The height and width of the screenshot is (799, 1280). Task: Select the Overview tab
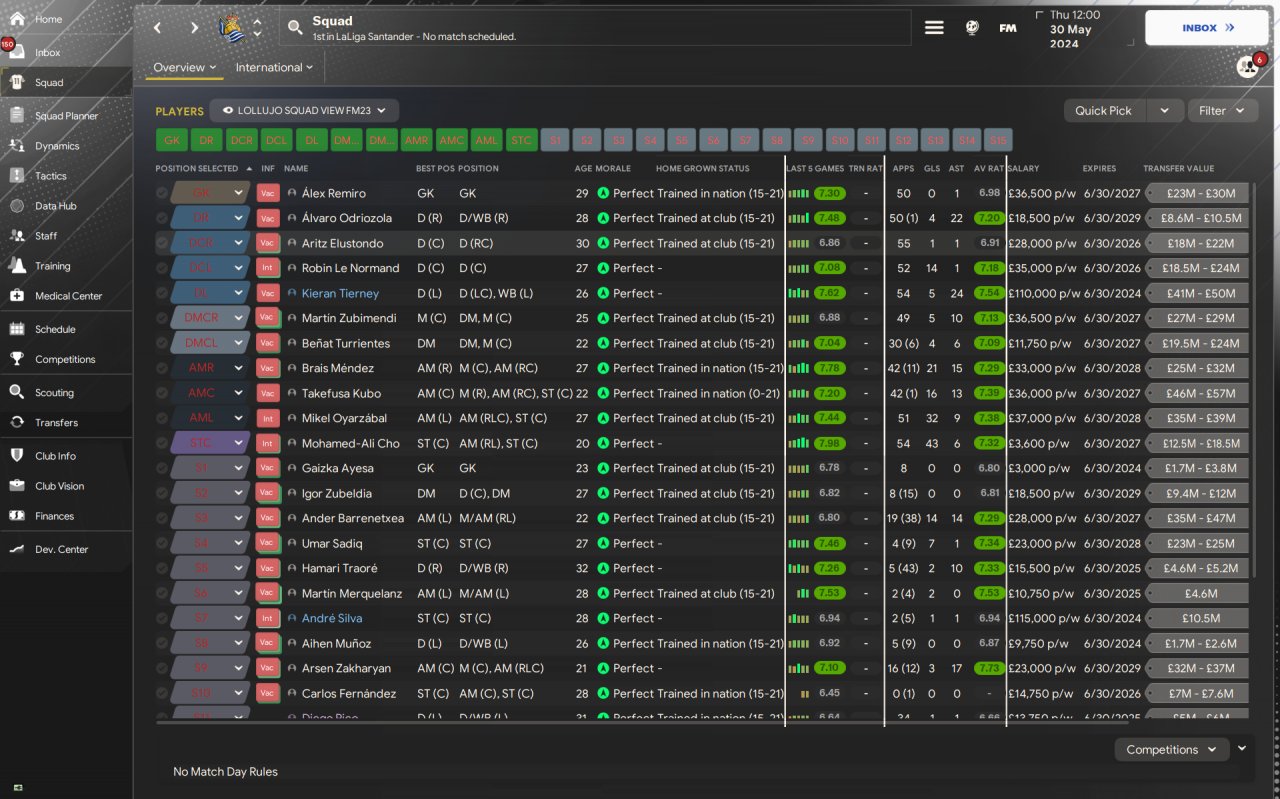[x=185, y=68]
